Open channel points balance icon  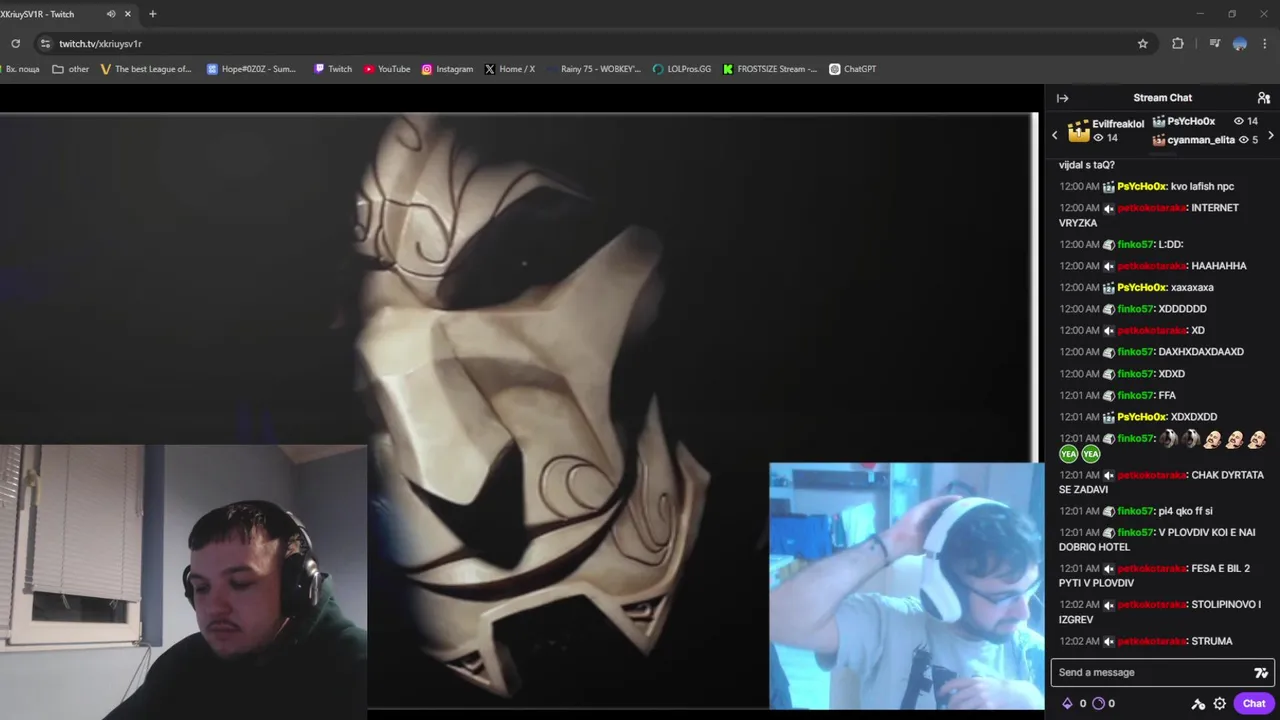click(1098, 704)
